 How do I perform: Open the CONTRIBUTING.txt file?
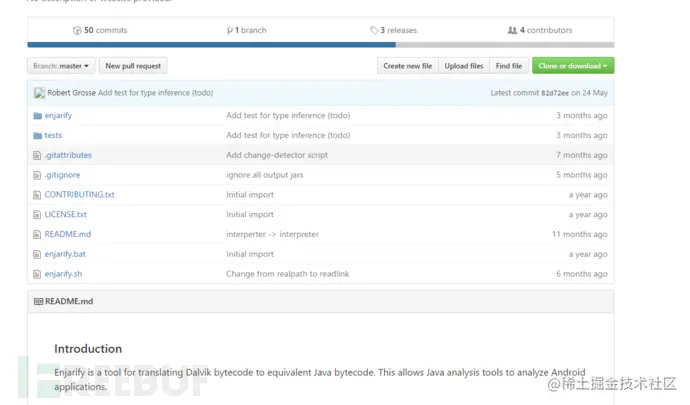[x=79, y=195]
